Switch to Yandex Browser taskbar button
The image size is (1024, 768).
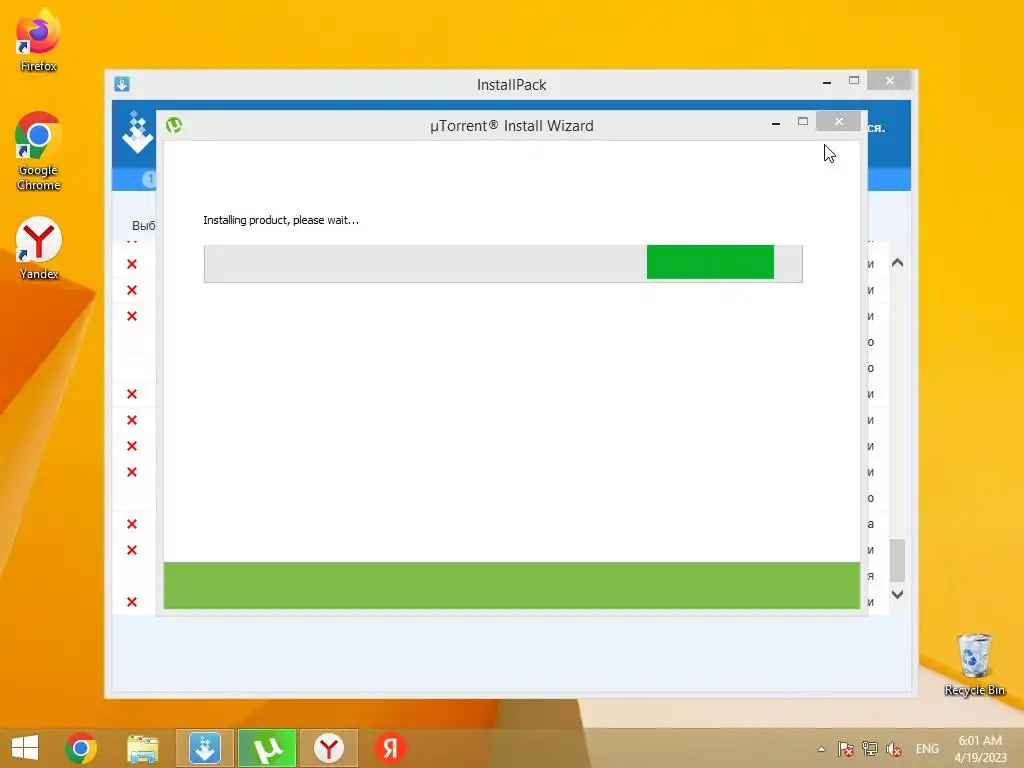pyautogui.click(x=328, y=748)
